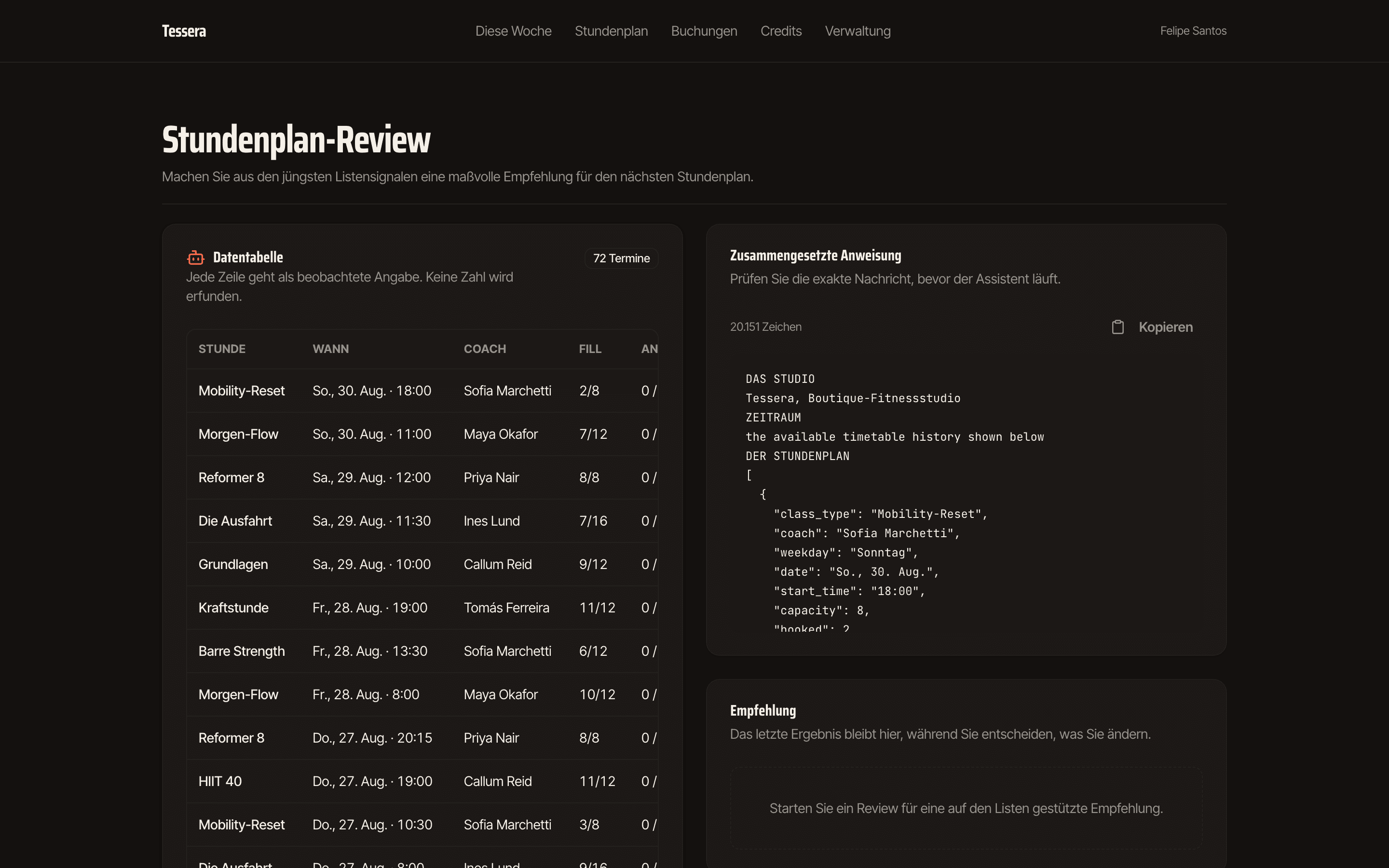
Task: Click fill value 9/12
Action: [593, 564]
